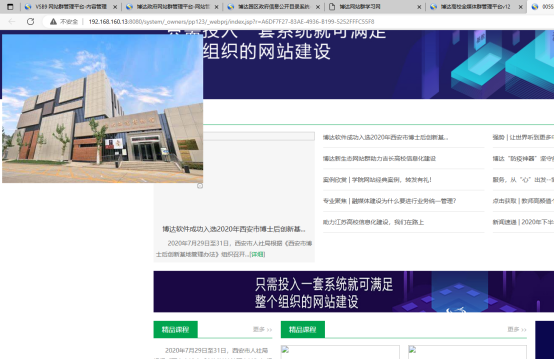Close the VSB9 网站群管理平台 tab

tap(115, 7)
